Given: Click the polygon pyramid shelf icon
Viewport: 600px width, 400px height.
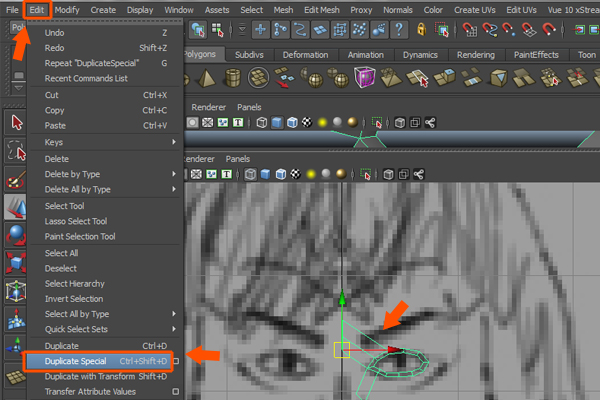Looking at the screenshot, I should [x=207, y=77].
